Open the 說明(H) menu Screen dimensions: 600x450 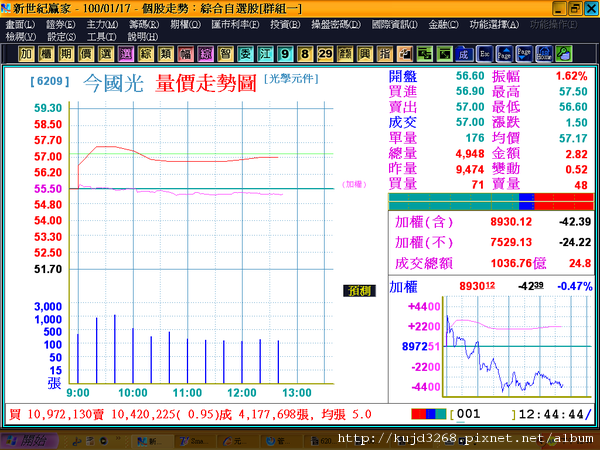[x=143, y=37]
